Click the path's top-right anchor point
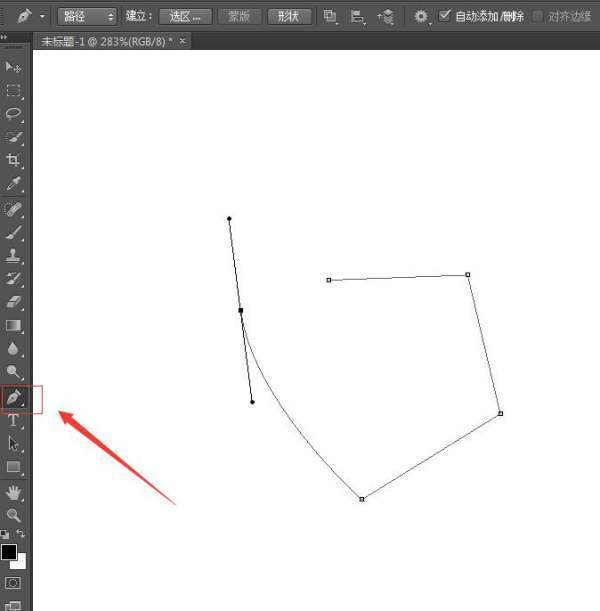 click(468, 275)
